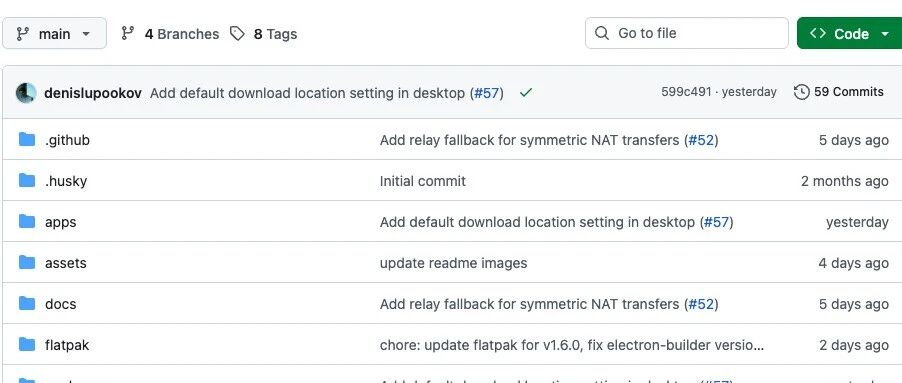
Task: Open the .husky folder
Action: pyautogui.click(x=66, y=181)
